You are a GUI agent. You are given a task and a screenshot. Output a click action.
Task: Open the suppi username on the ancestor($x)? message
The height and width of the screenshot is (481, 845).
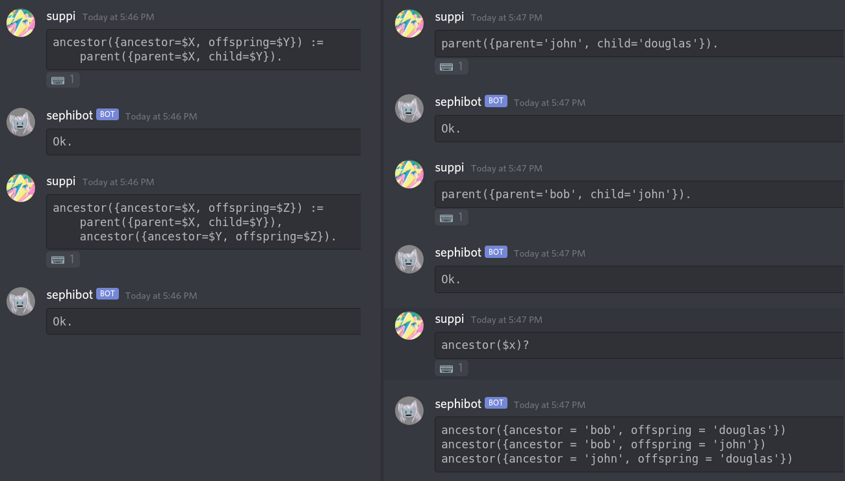pyautogui.click(x=449, y=319)
